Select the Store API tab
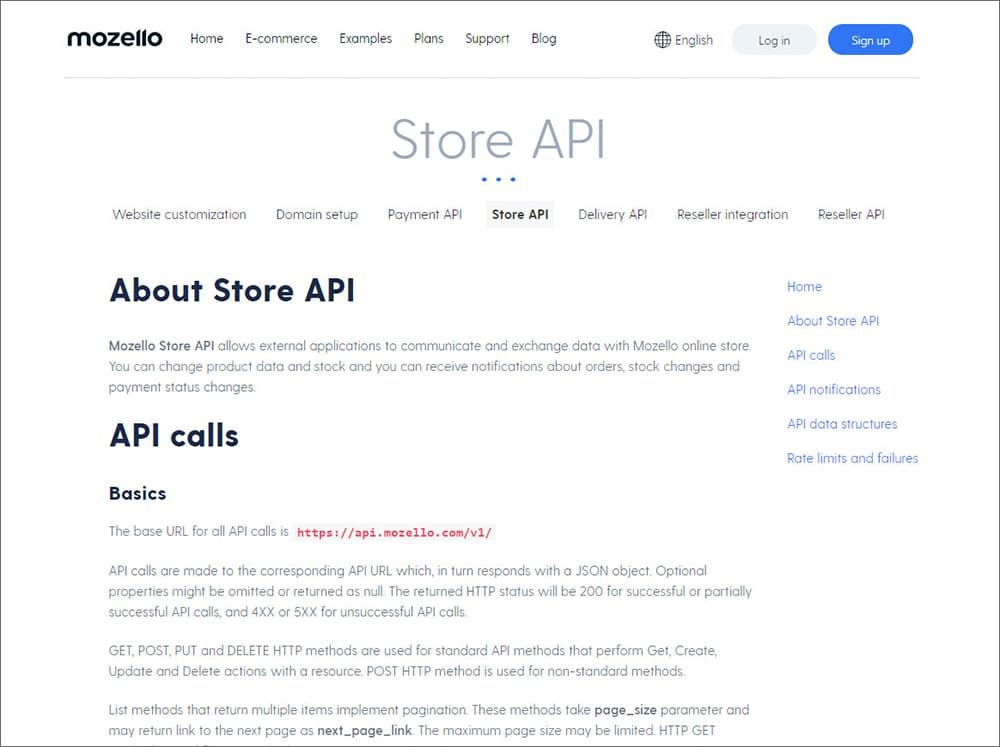 point(520,214)
